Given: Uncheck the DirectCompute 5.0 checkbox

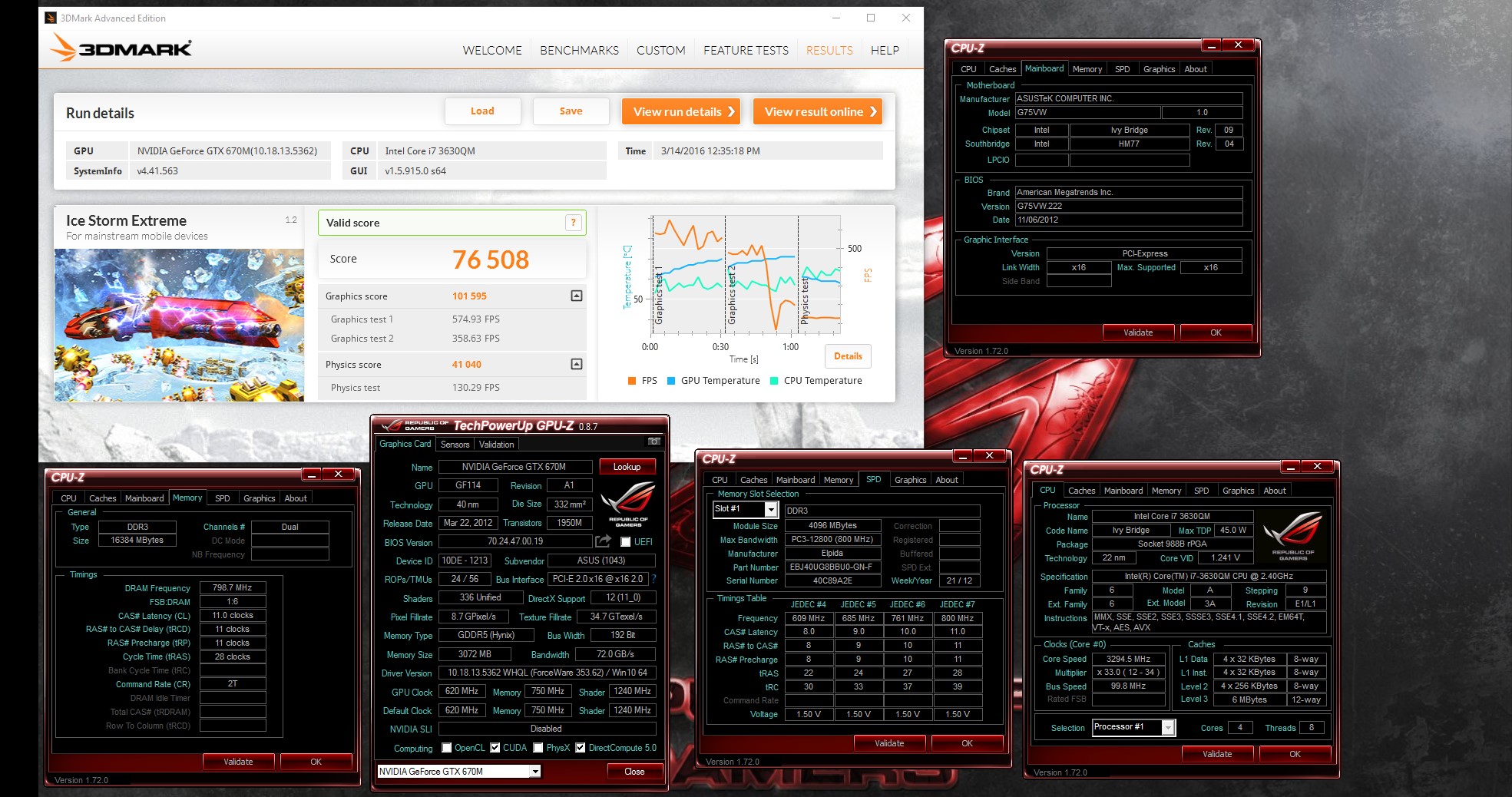Looking at the screenshot, I should point(581,748).
